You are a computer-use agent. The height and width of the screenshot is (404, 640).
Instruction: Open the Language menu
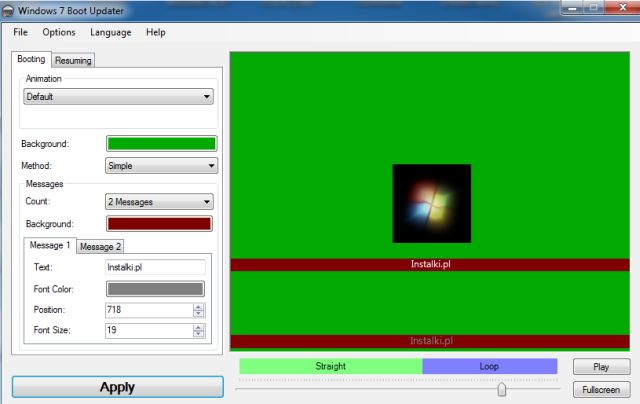click(110, 32)
